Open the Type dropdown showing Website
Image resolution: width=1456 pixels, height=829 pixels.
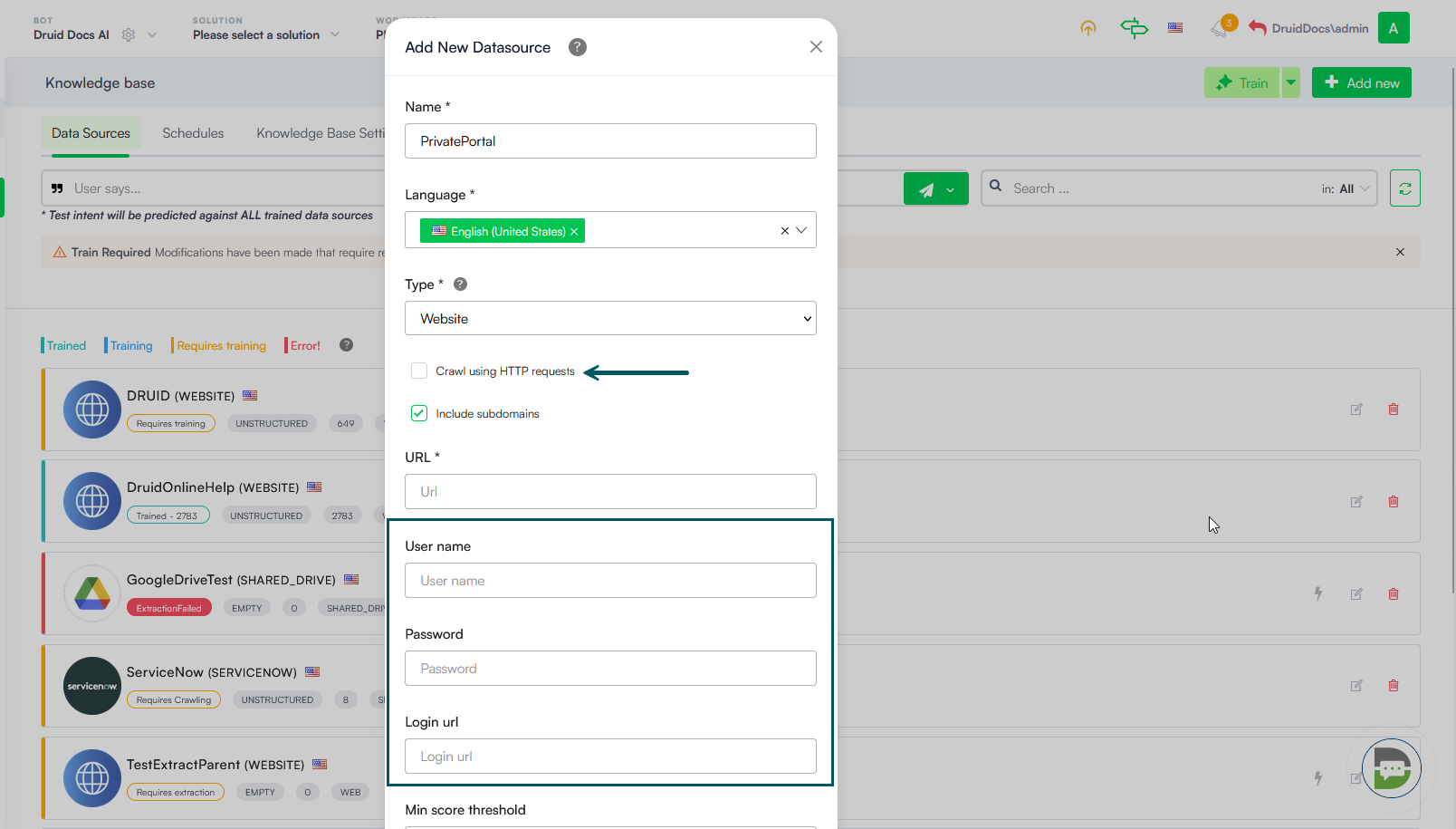click(610, 319)
